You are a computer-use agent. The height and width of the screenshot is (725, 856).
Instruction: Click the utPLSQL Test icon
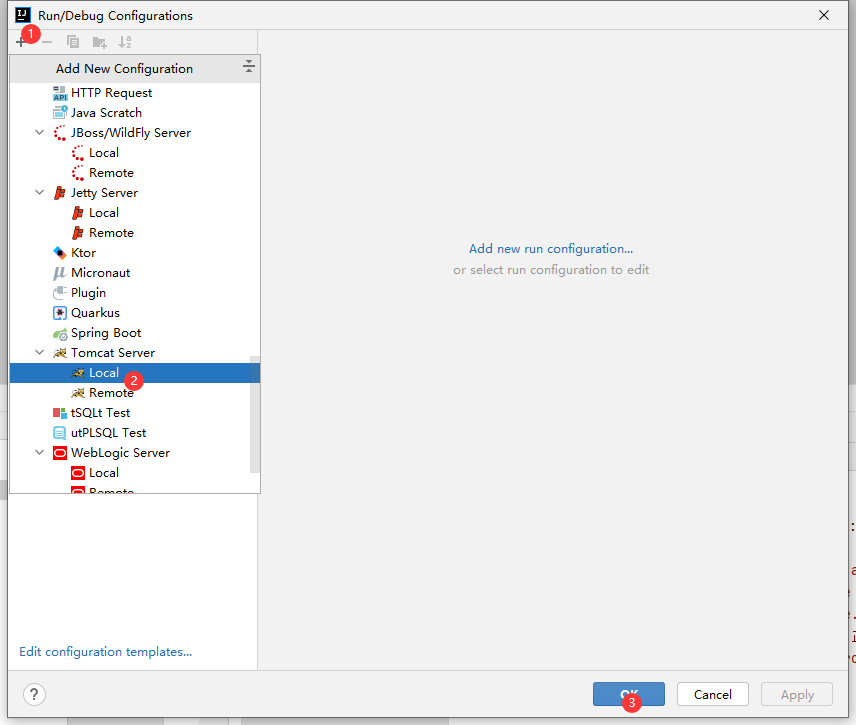60,433
